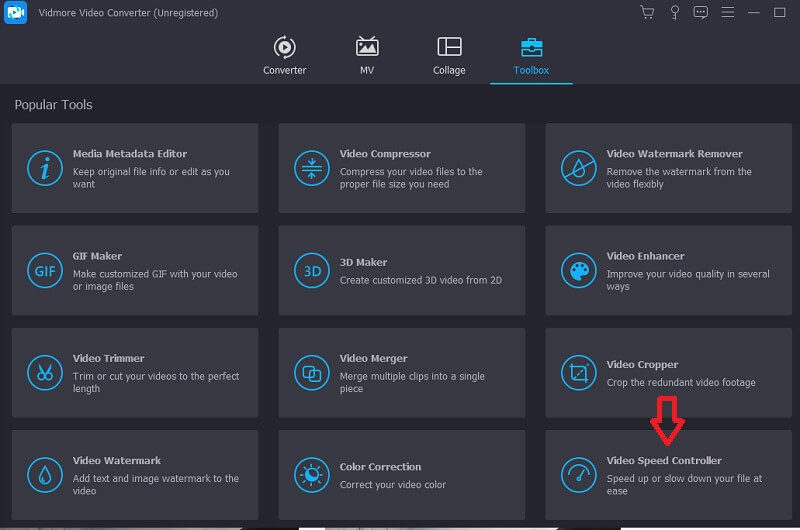Launch the Video Watermark tool

point(134,475)
